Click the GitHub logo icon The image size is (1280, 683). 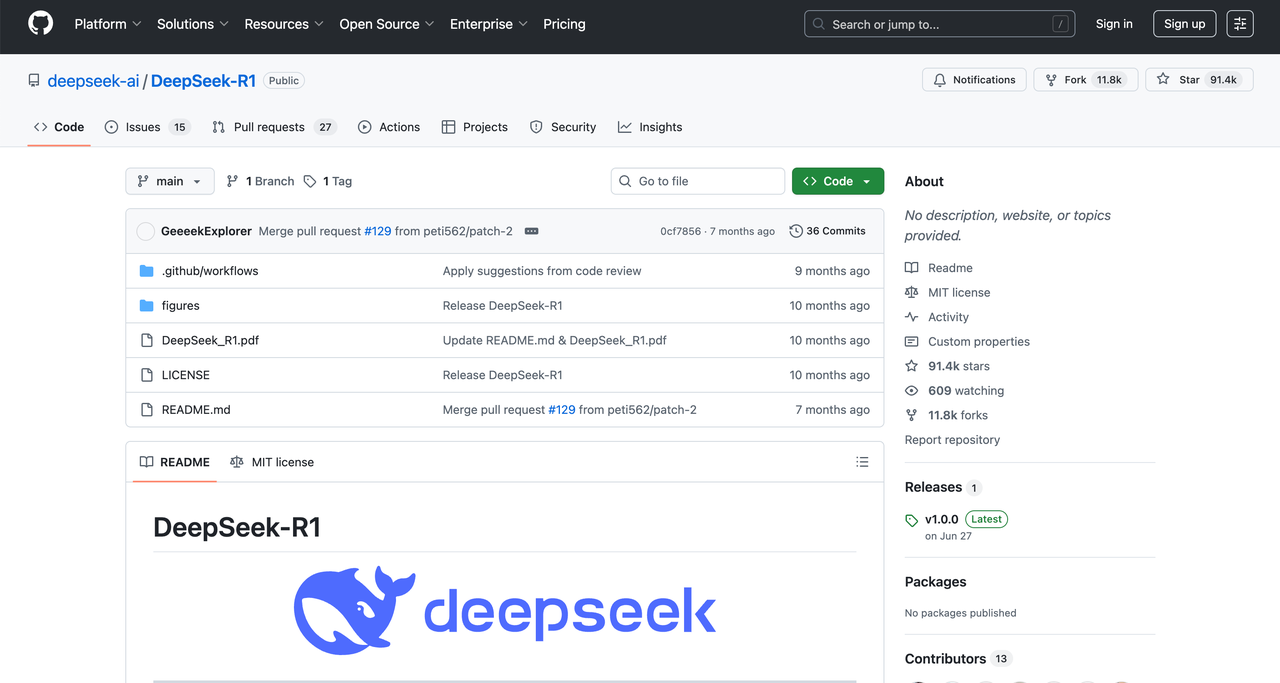click(40, 23)
